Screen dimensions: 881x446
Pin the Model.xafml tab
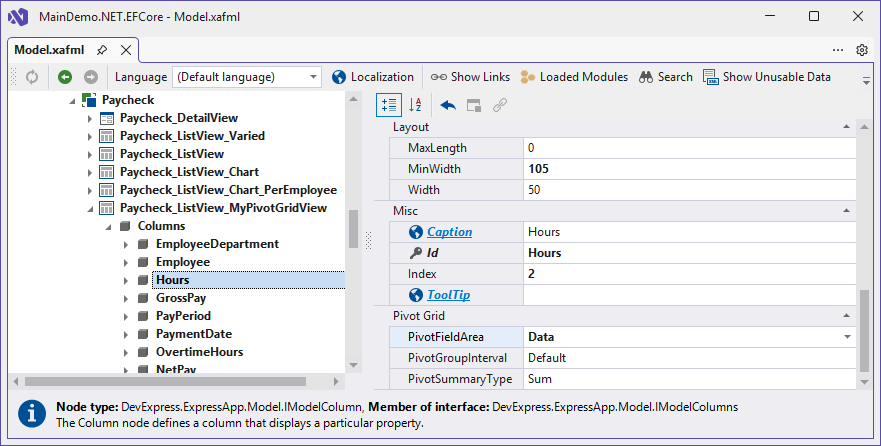click(102, 50)
